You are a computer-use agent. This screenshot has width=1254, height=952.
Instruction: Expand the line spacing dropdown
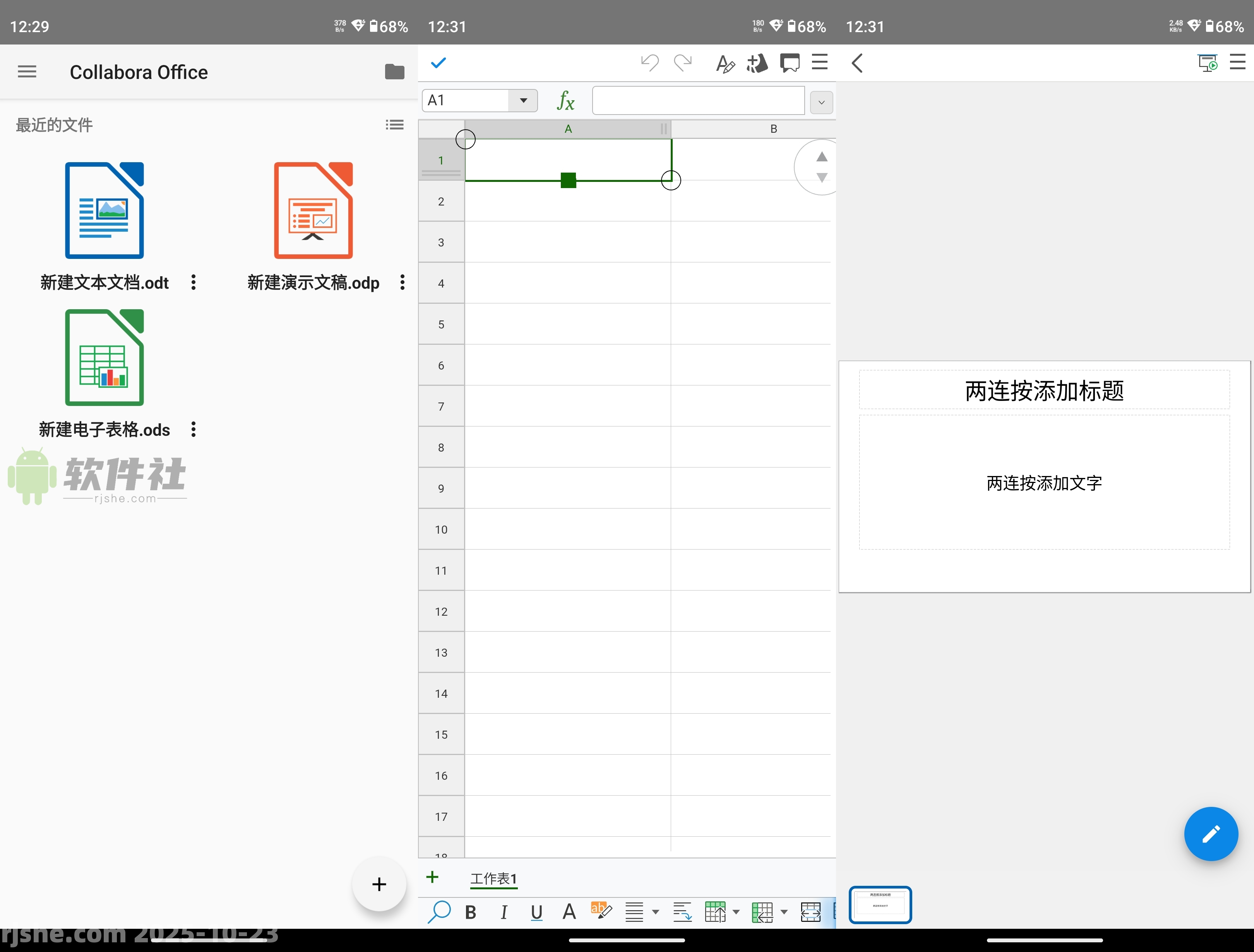point(655,912)
